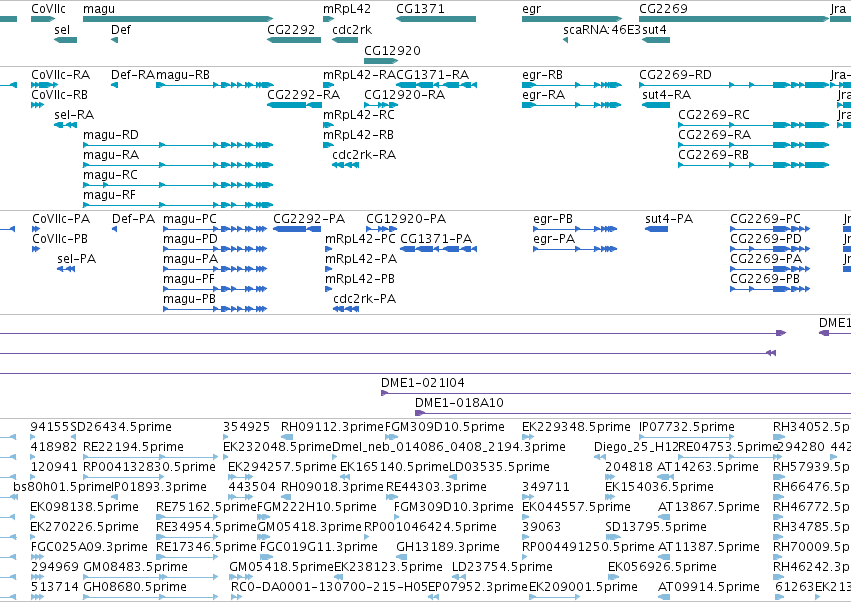Open the cdc2rk gene label
The image size is (851, 602).
(x=352, y=30)
